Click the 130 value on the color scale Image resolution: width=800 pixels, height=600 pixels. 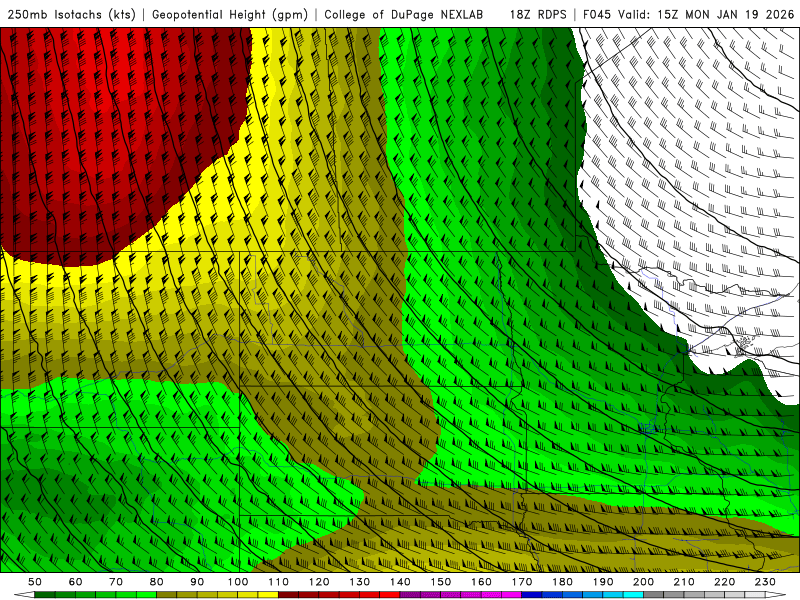pyautogui.click(x=360, y=582)
